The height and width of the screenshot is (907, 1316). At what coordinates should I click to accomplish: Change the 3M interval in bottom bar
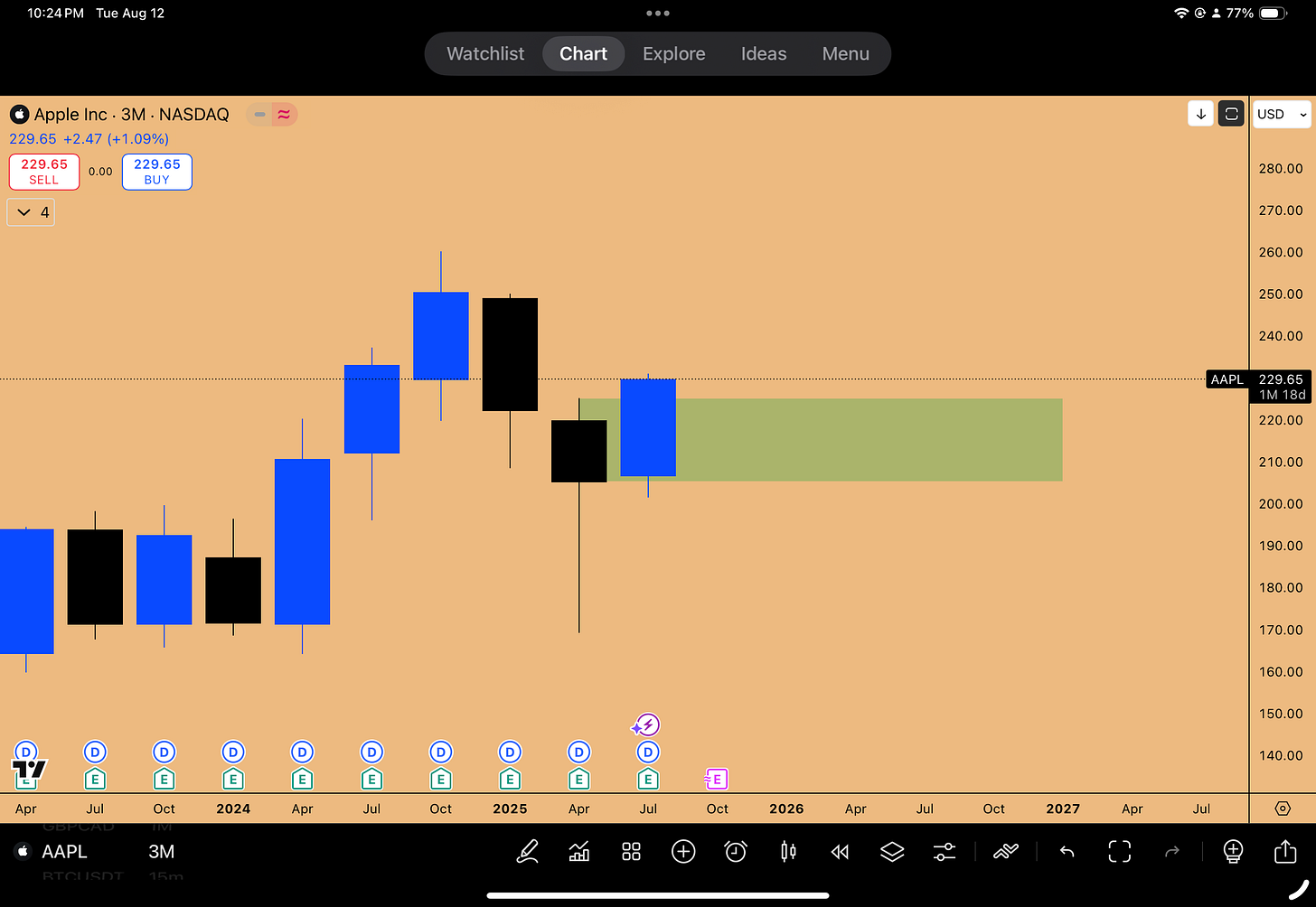[x=162, y=851]
